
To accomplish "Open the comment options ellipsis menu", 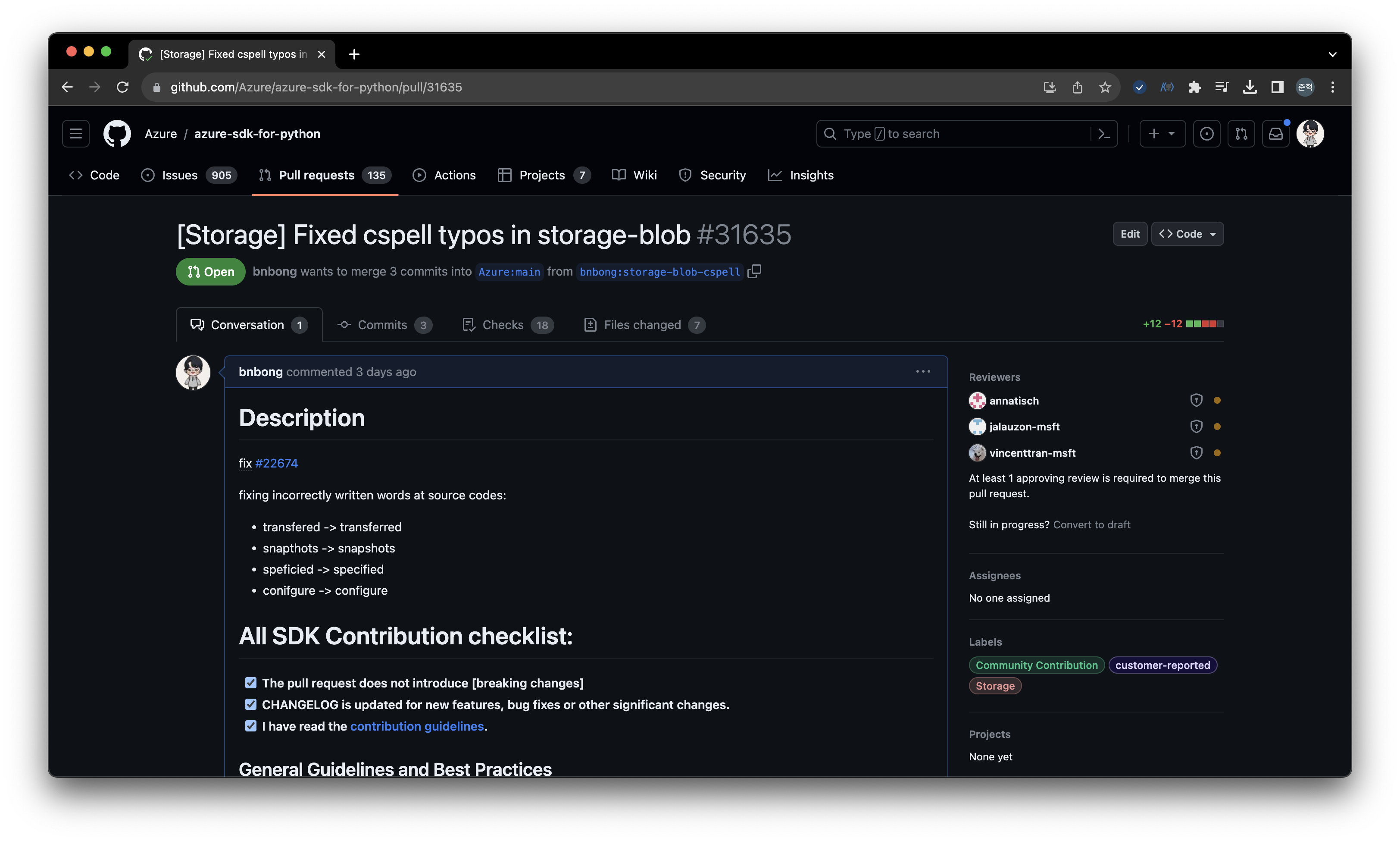I will [x=922, y=372].
